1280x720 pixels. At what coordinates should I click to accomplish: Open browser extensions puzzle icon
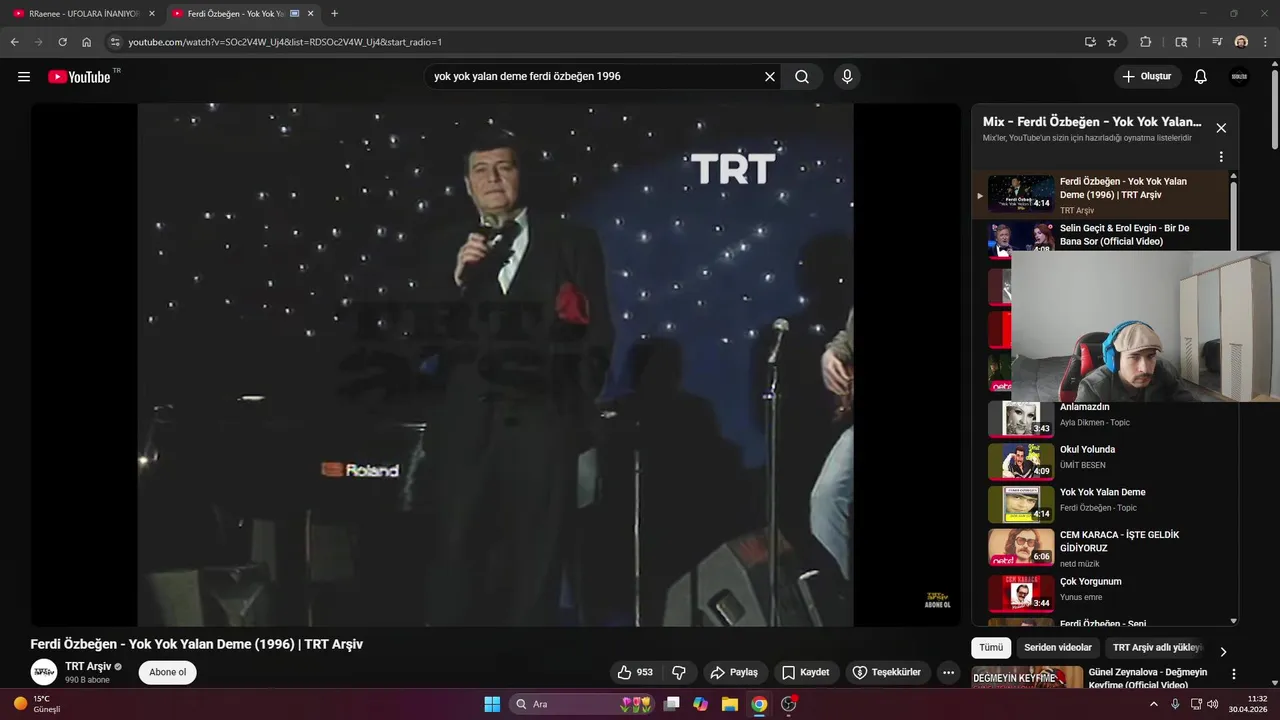tap(1146, 42)
